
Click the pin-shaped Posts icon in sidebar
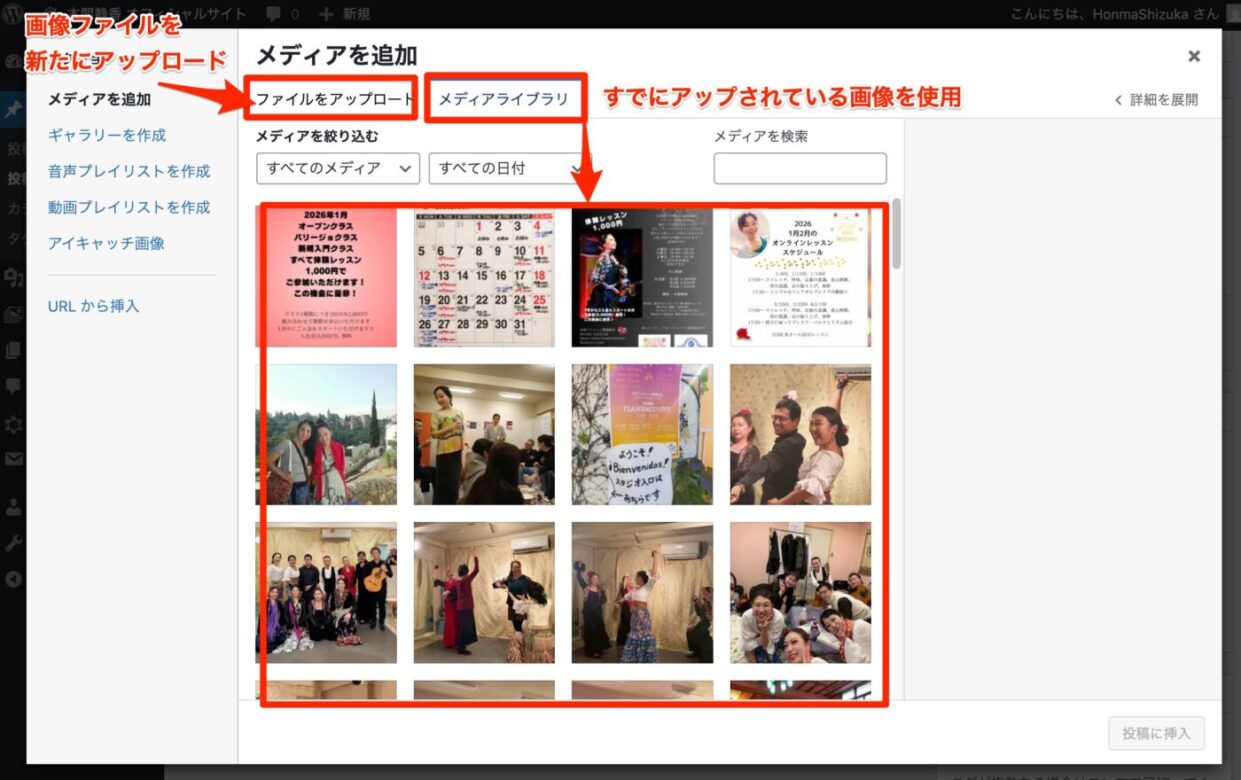pos(13,110)
